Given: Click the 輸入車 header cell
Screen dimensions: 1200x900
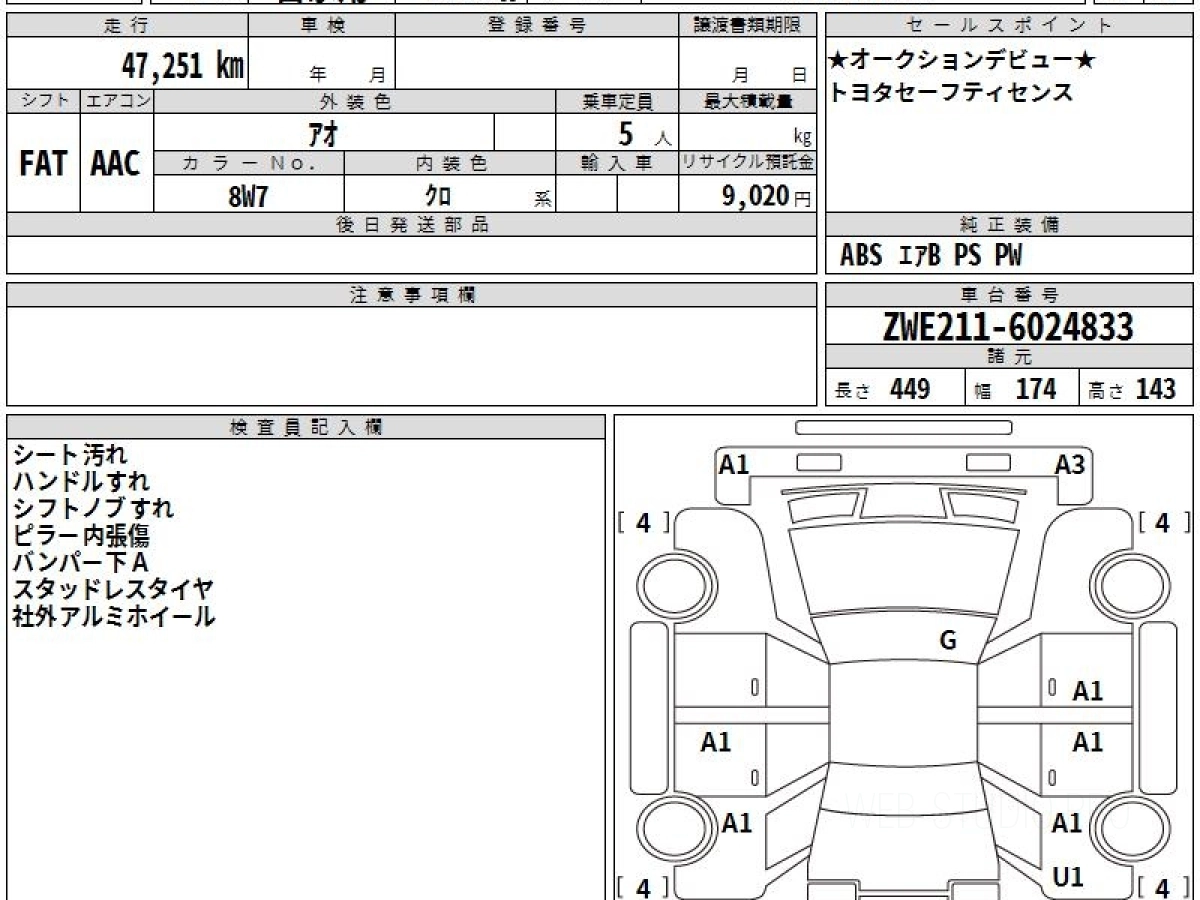Looking at the screenshot, I should click(x=617, y=163).
